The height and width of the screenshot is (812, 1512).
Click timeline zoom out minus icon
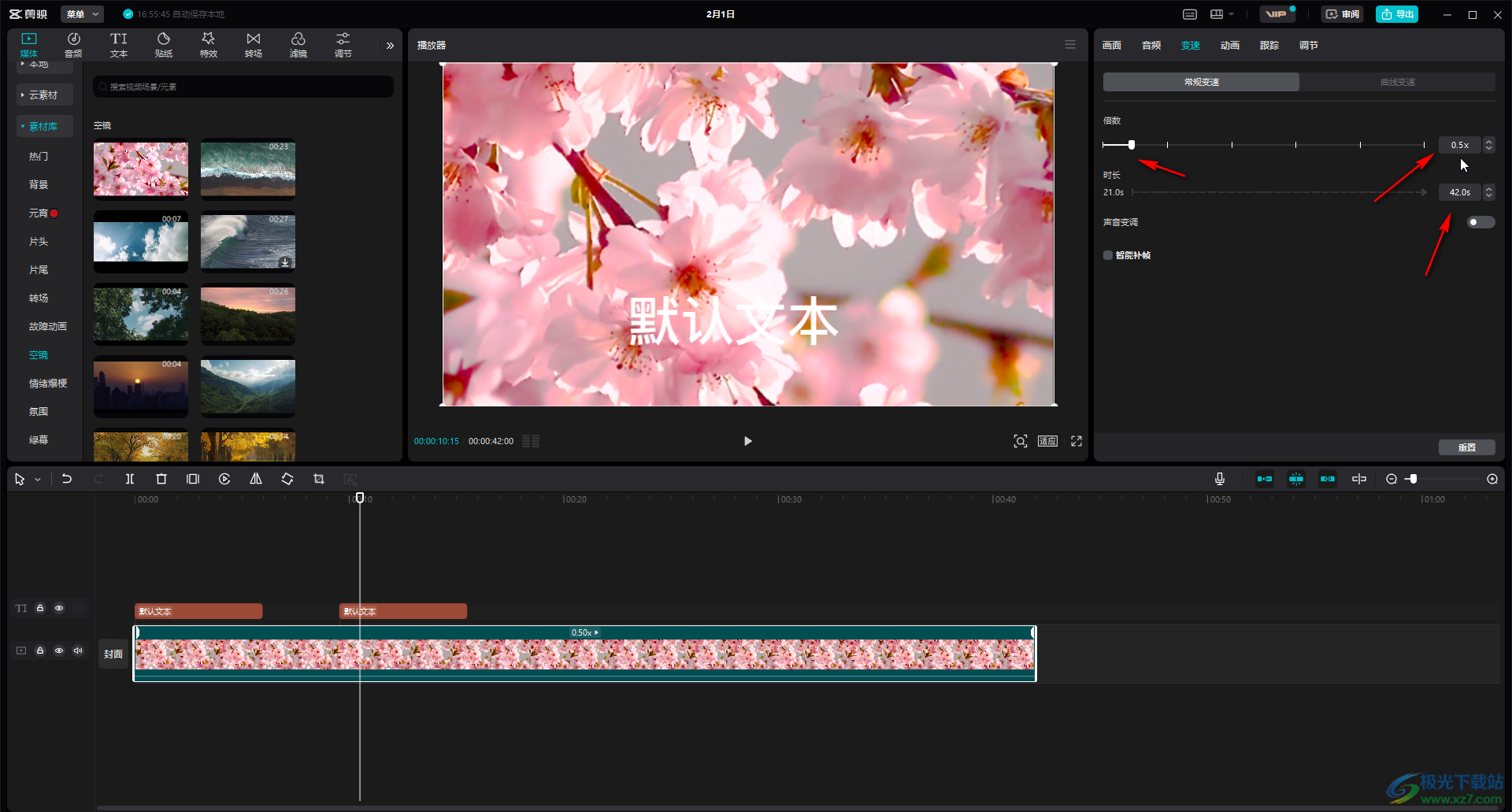pos(1392,479)
